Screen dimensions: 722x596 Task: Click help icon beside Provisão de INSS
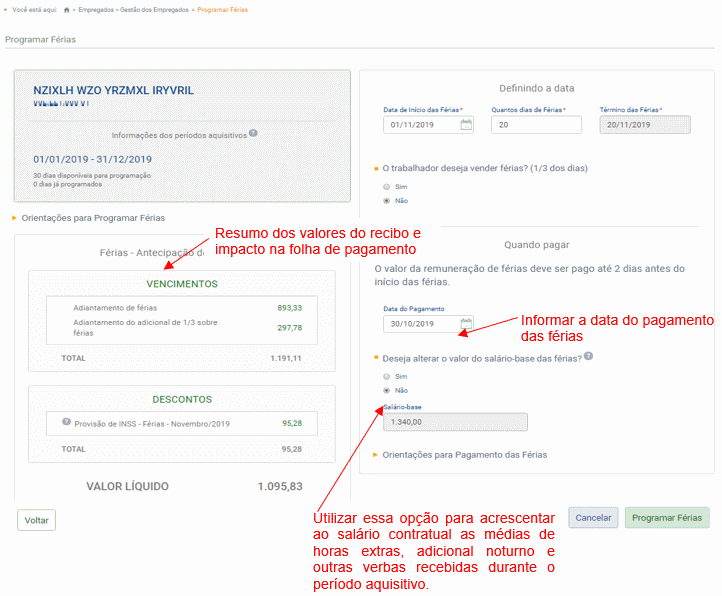coord(66,422)
